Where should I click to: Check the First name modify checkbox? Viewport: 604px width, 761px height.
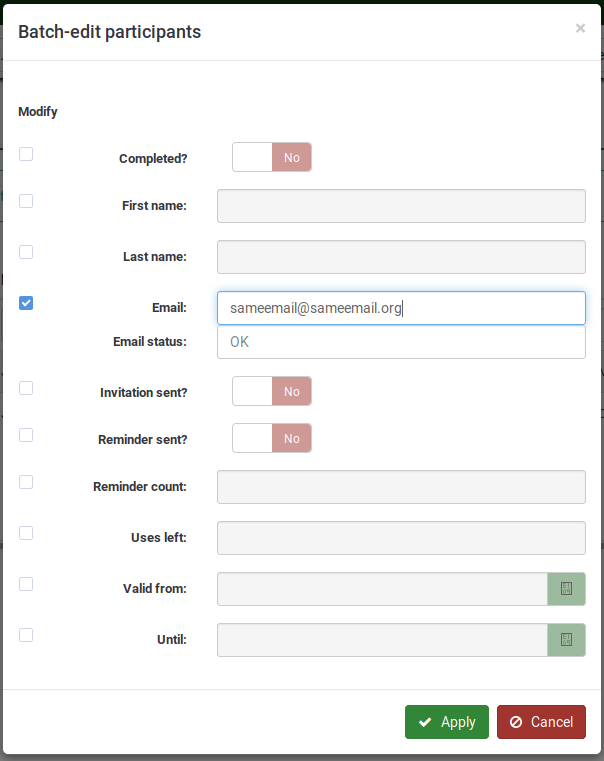pos(26,201)
